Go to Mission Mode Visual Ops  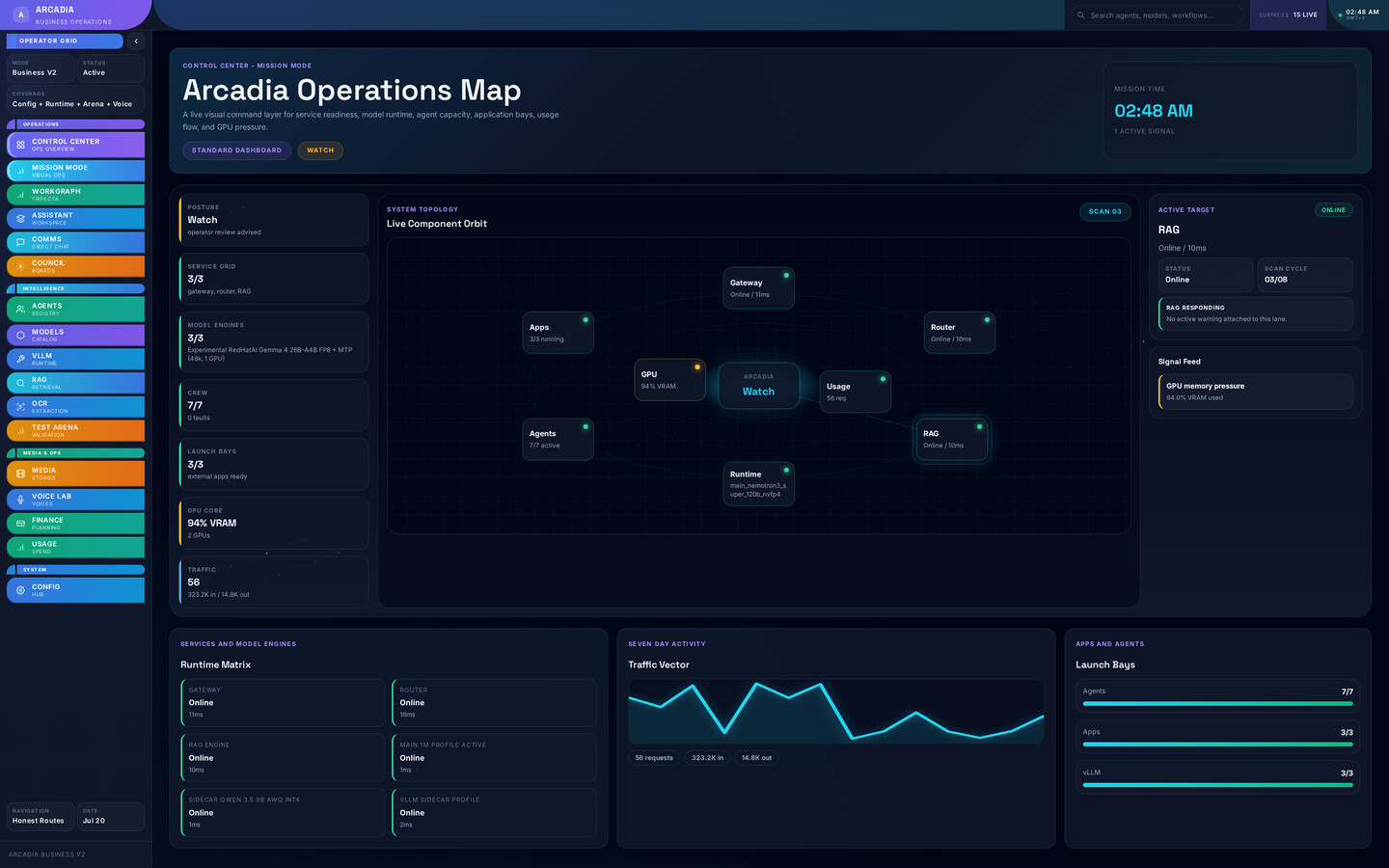click(75, 171)
